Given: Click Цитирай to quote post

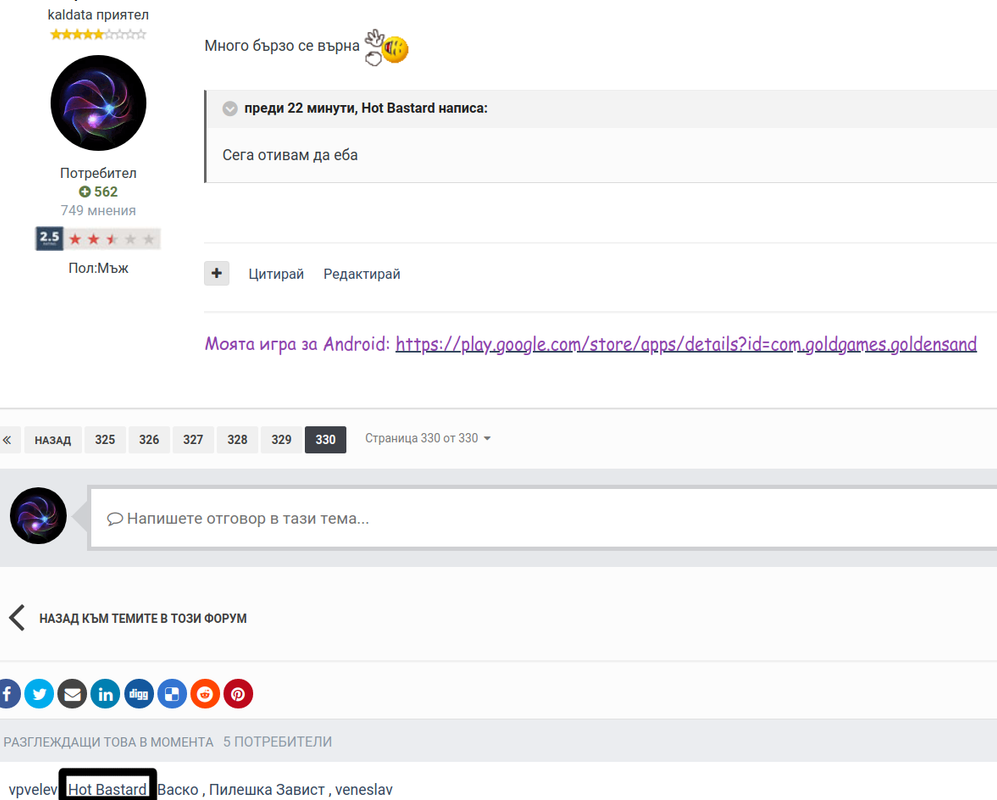Looking at the screenshot, I should (x=276, y=274).
